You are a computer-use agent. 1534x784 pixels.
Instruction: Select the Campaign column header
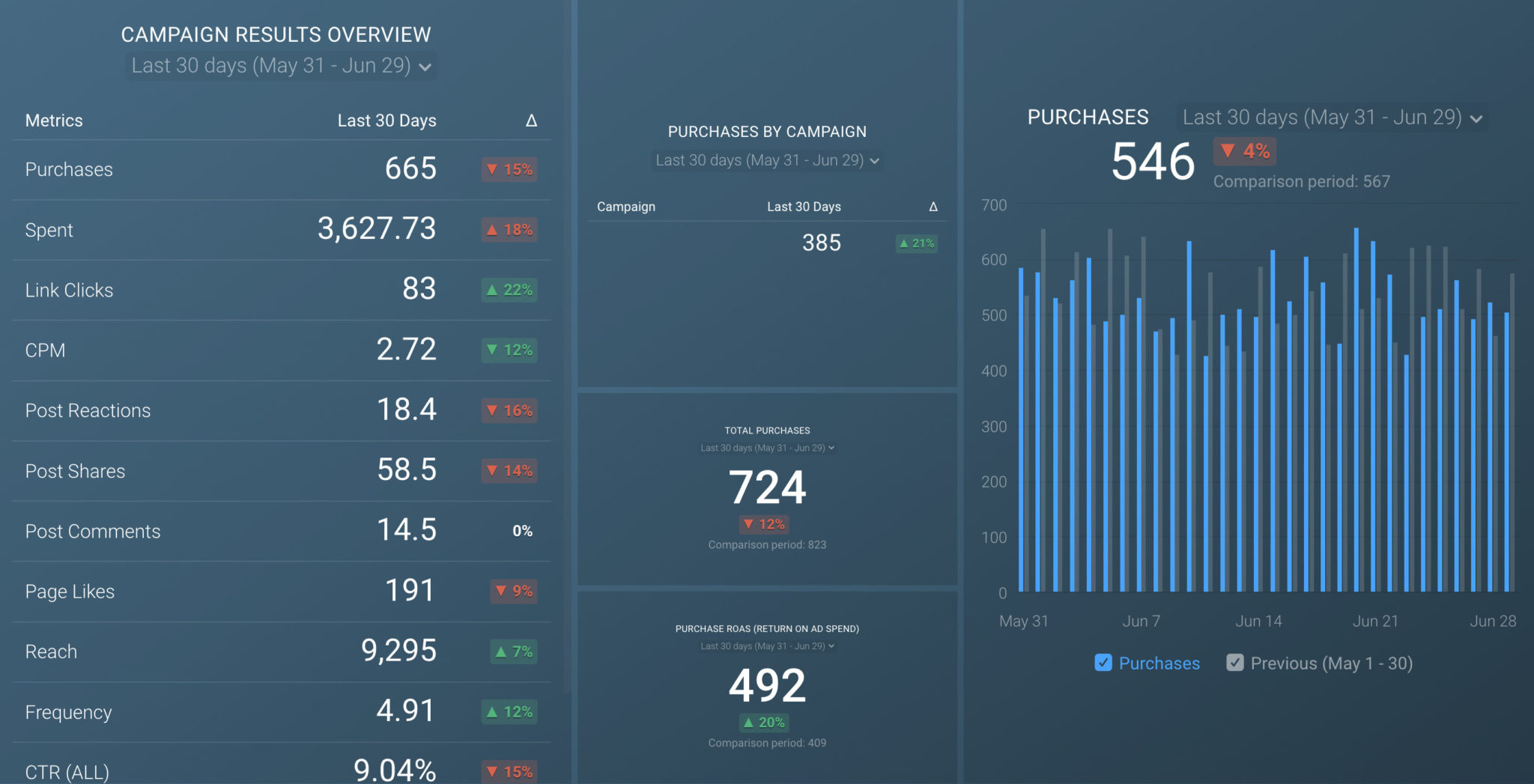[625, 207]
